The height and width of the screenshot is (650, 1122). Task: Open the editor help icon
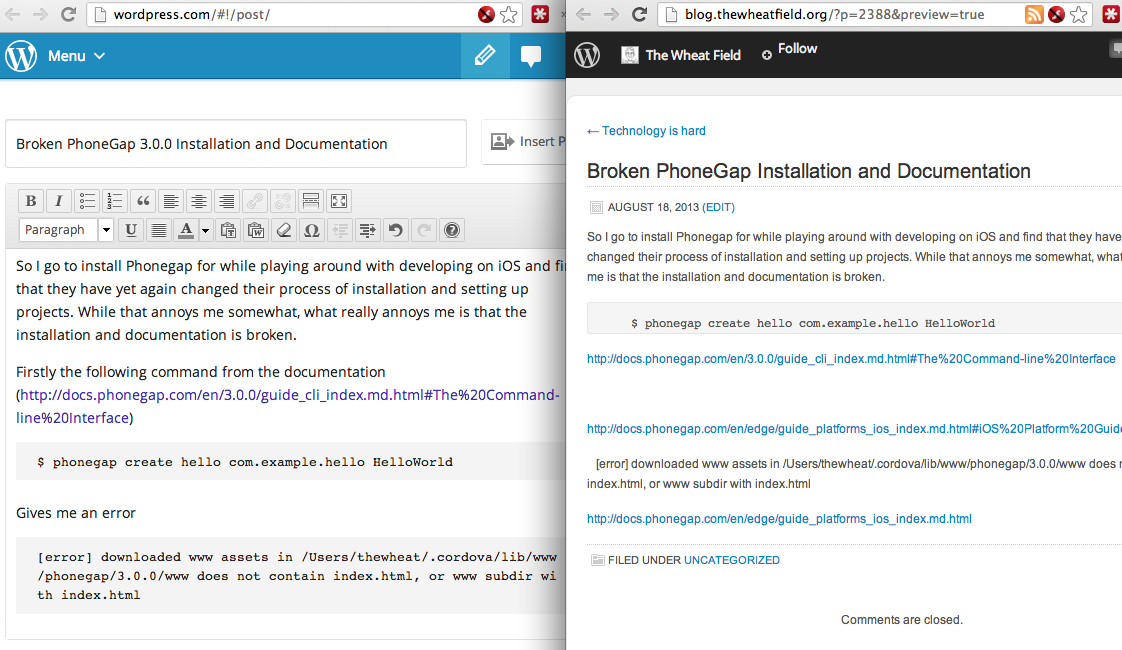point(452,230)
